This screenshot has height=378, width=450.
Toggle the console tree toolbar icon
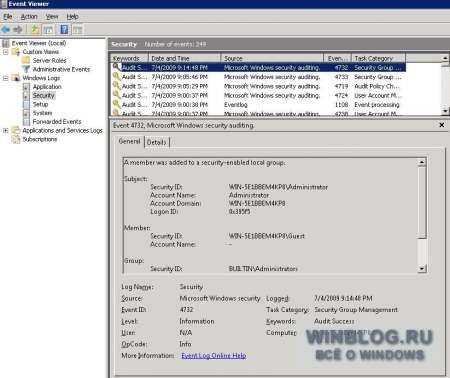point(48,30)
